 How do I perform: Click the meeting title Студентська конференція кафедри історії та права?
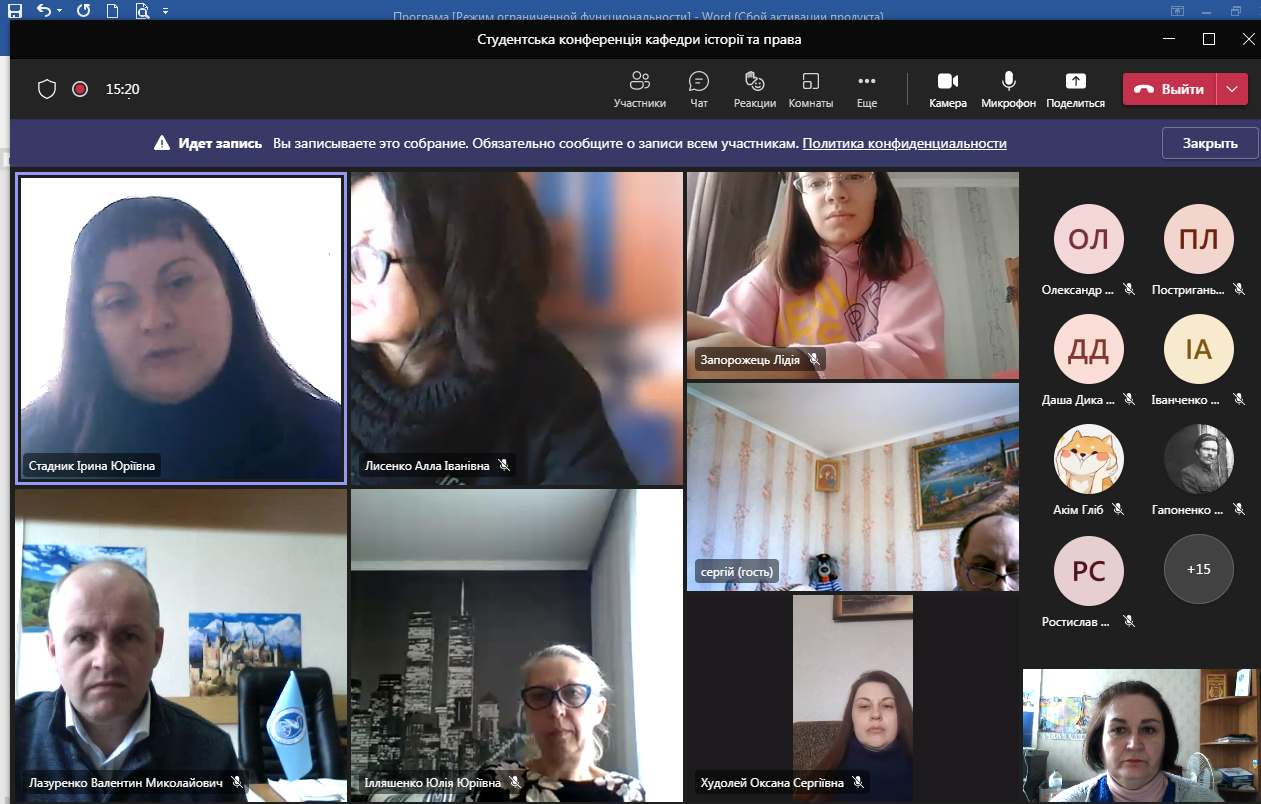pos(639,40)
